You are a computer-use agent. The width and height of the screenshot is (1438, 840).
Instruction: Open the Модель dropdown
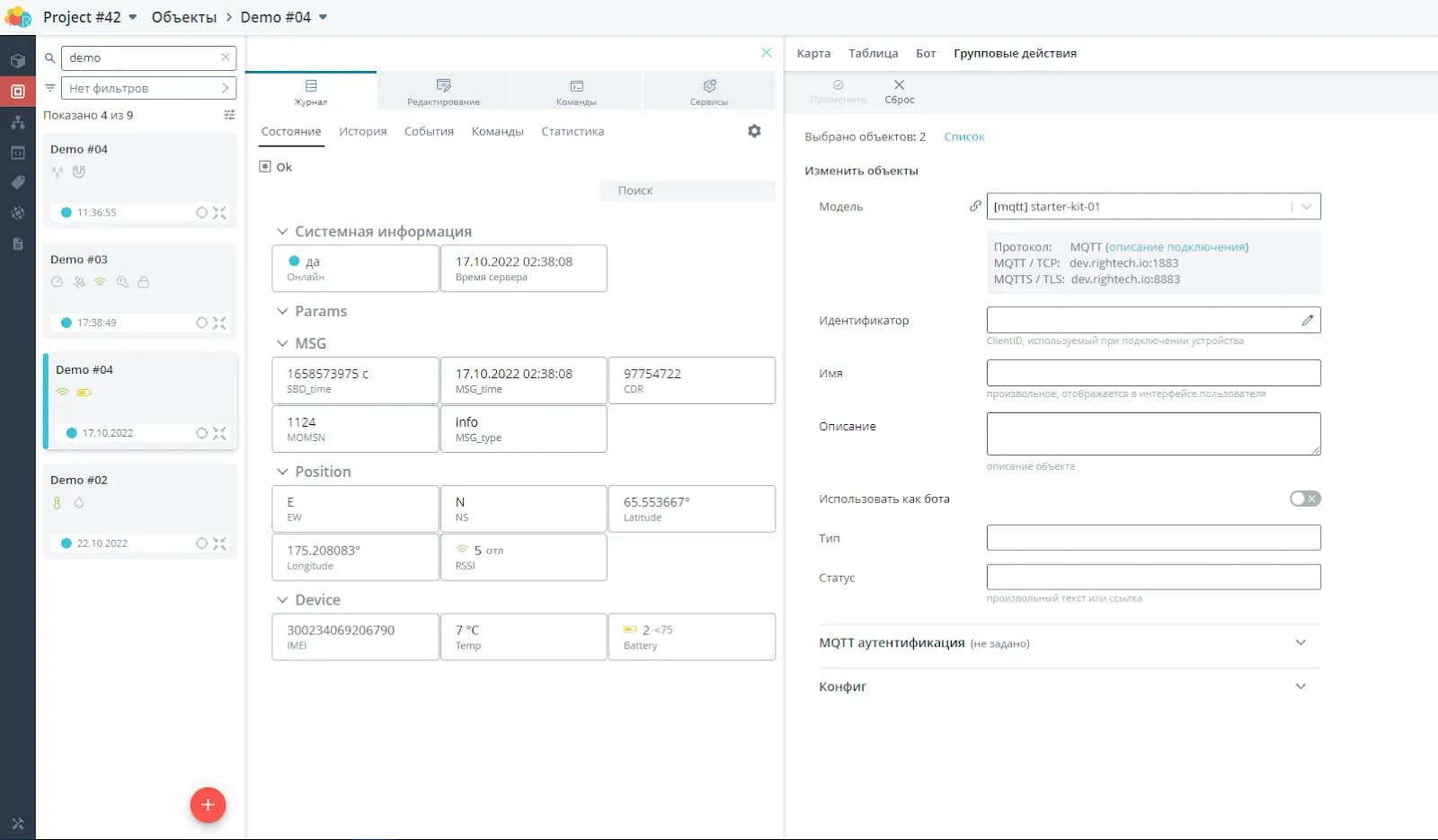coord(1306,207)
